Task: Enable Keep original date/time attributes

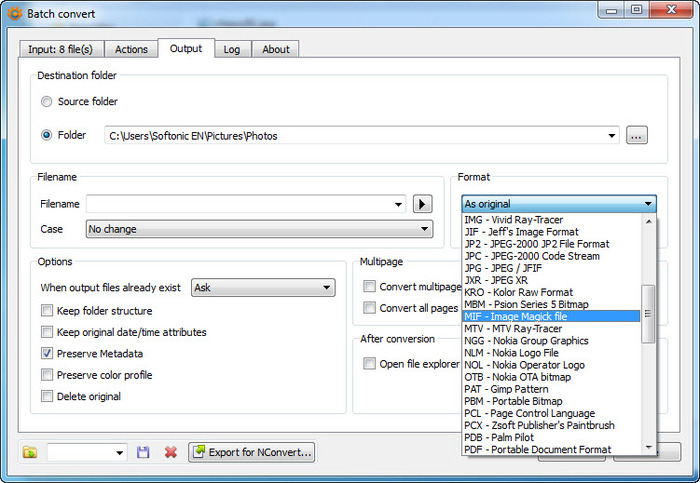Action: point(47,332)
